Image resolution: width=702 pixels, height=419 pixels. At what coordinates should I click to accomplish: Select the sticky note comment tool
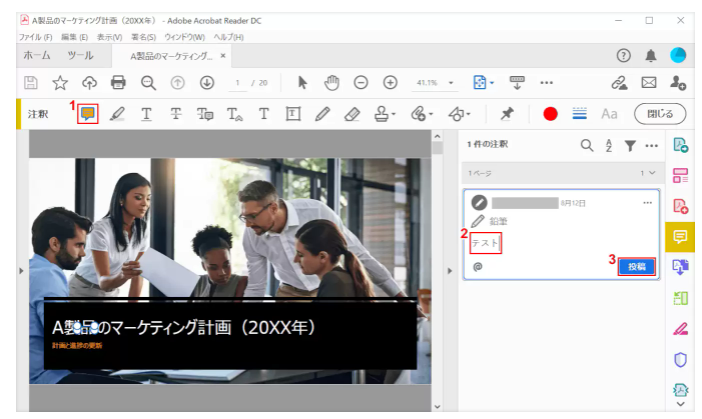[89, 114]
